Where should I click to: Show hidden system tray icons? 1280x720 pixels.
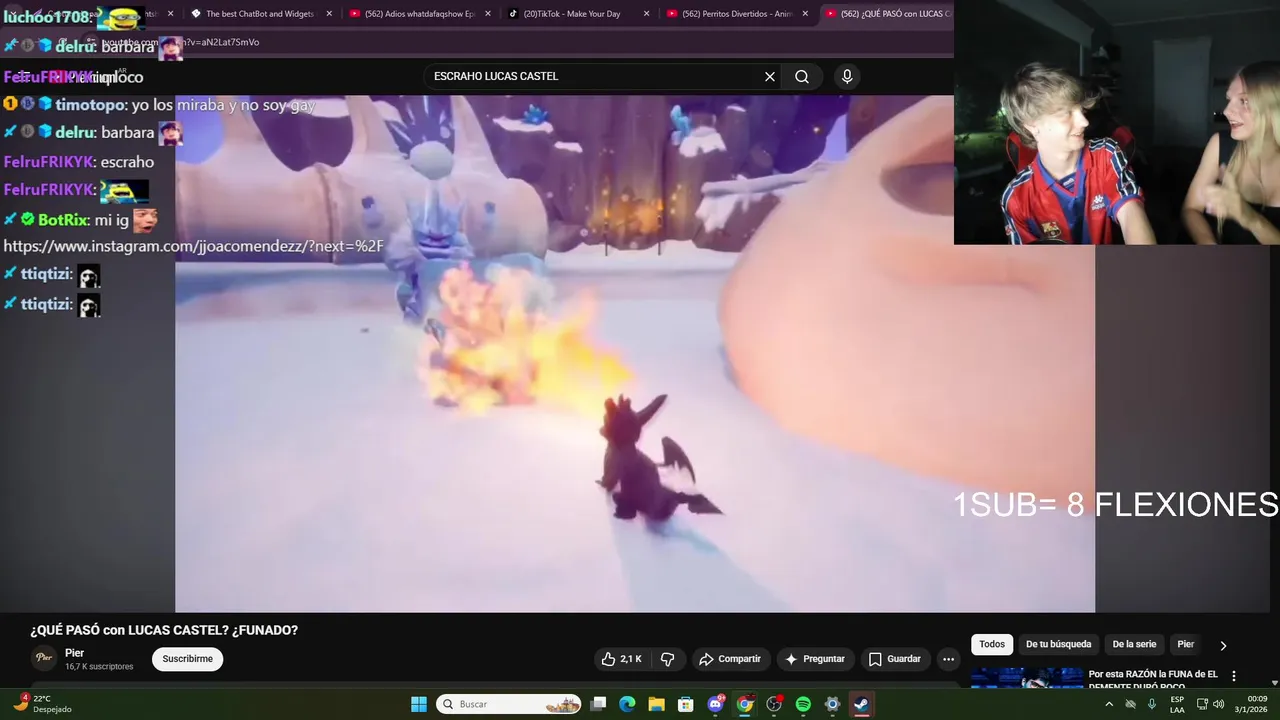click(1109, 704)
